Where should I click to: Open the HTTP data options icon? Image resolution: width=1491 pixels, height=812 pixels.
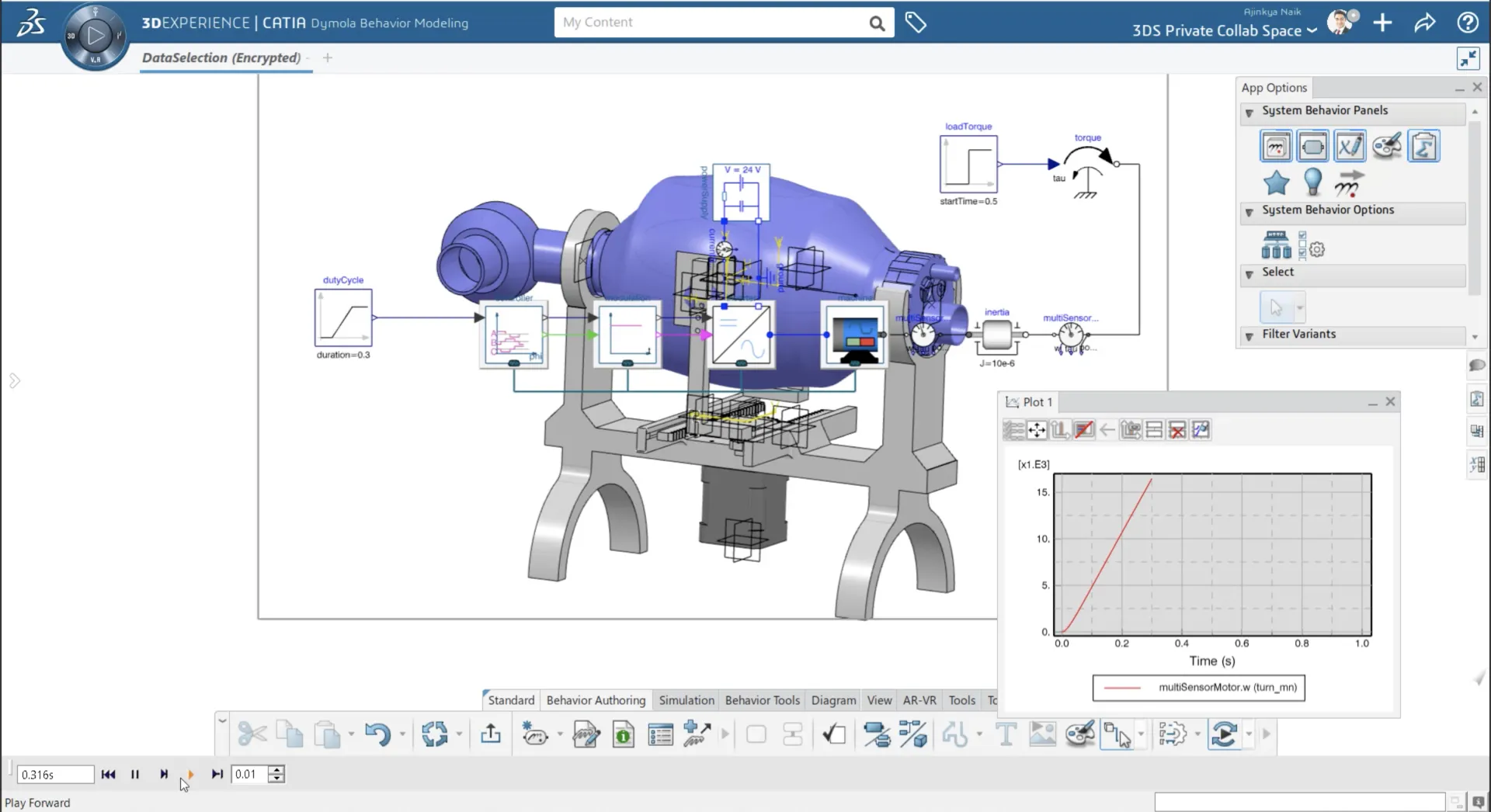pos(1277,244)
